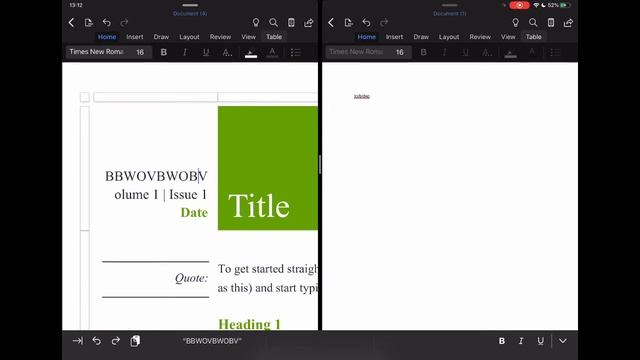Open more text formatting in right window
Screen dimensions: 640x360
pyautogui.click(x=487, y=52)
